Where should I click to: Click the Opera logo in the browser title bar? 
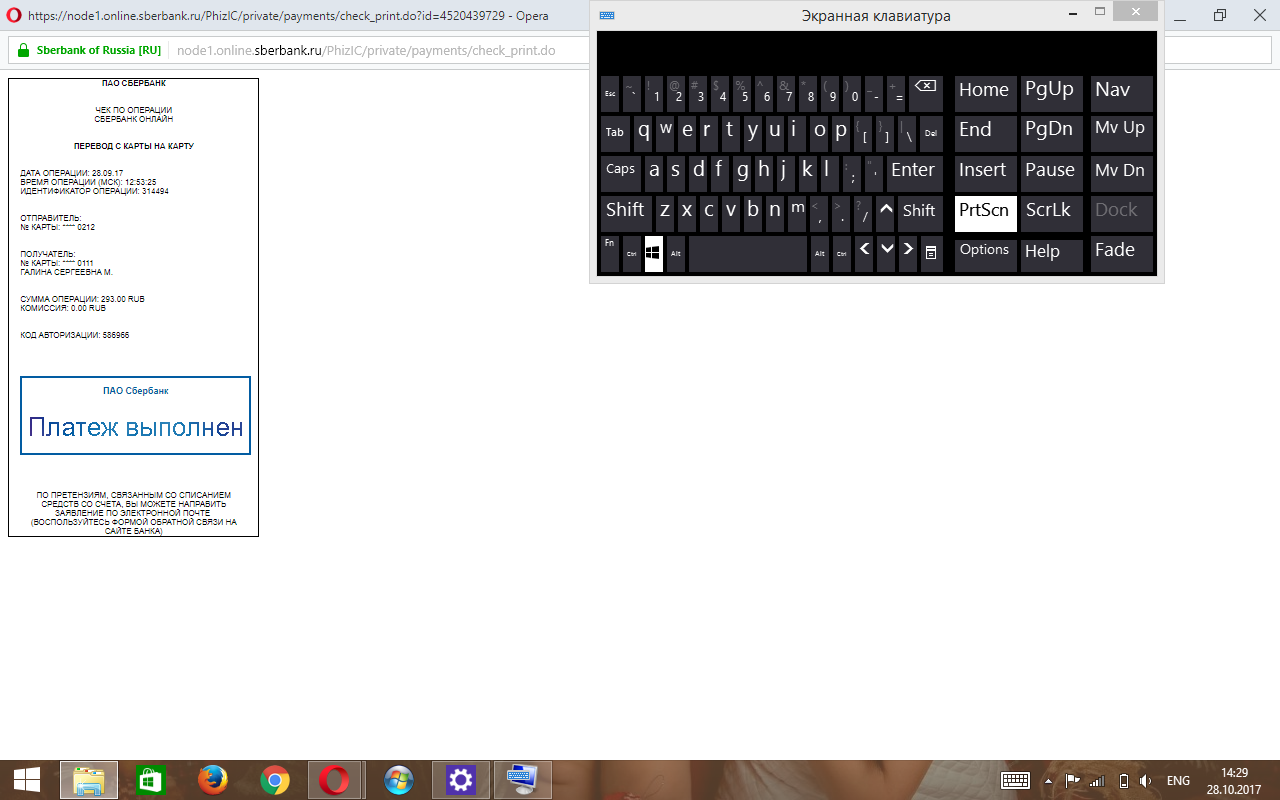point(14,15)
